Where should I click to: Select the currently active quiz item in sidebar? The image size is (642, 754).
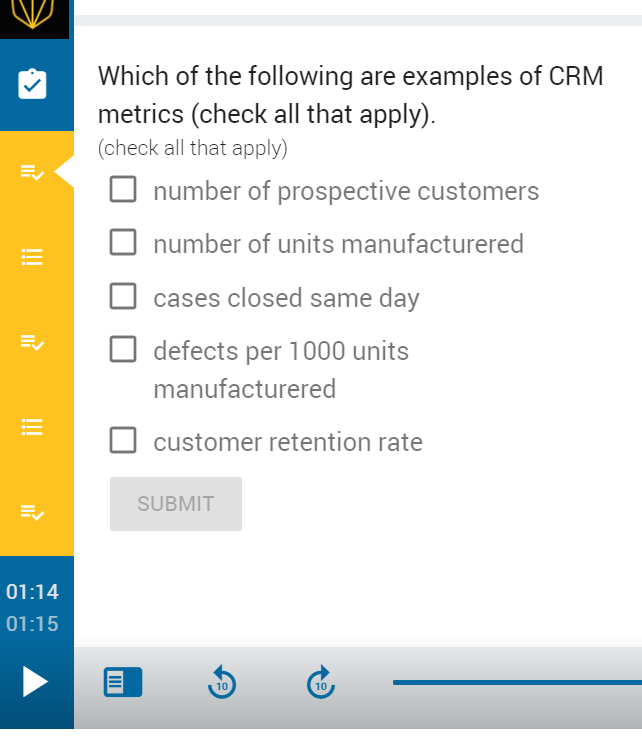click(x=33, y=172)
